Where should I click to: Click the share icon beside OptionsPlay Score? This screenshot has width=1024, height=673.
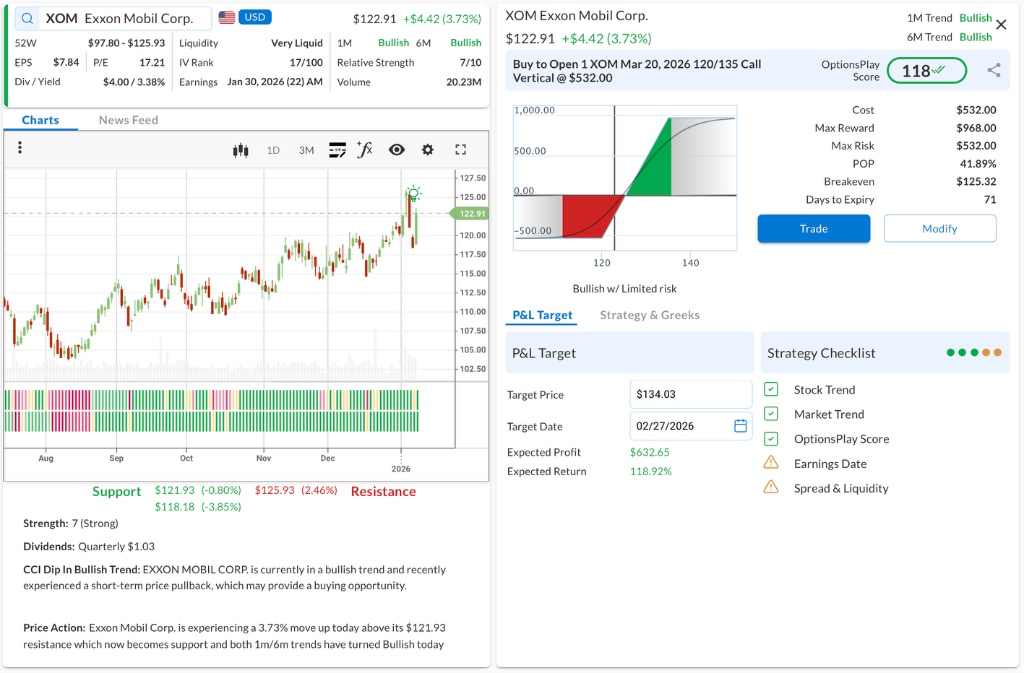(x=993, y=70)
